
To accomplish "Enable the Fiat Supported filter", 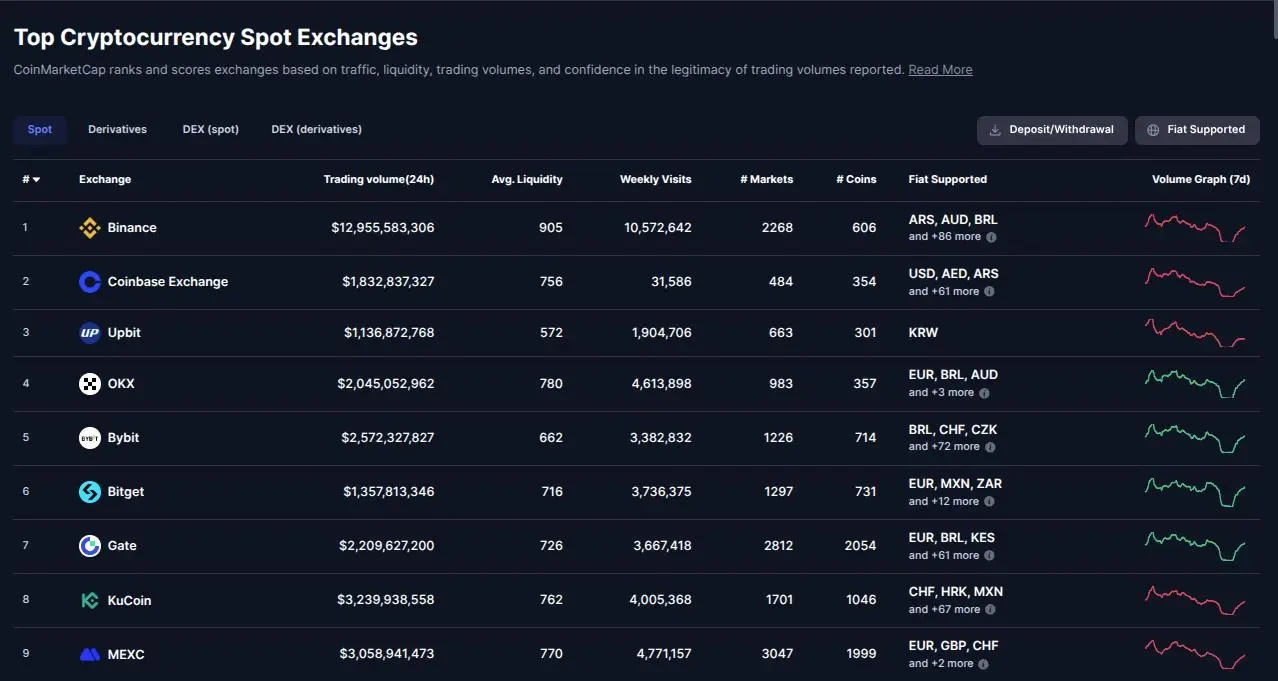I will [x=1197, y=129].
